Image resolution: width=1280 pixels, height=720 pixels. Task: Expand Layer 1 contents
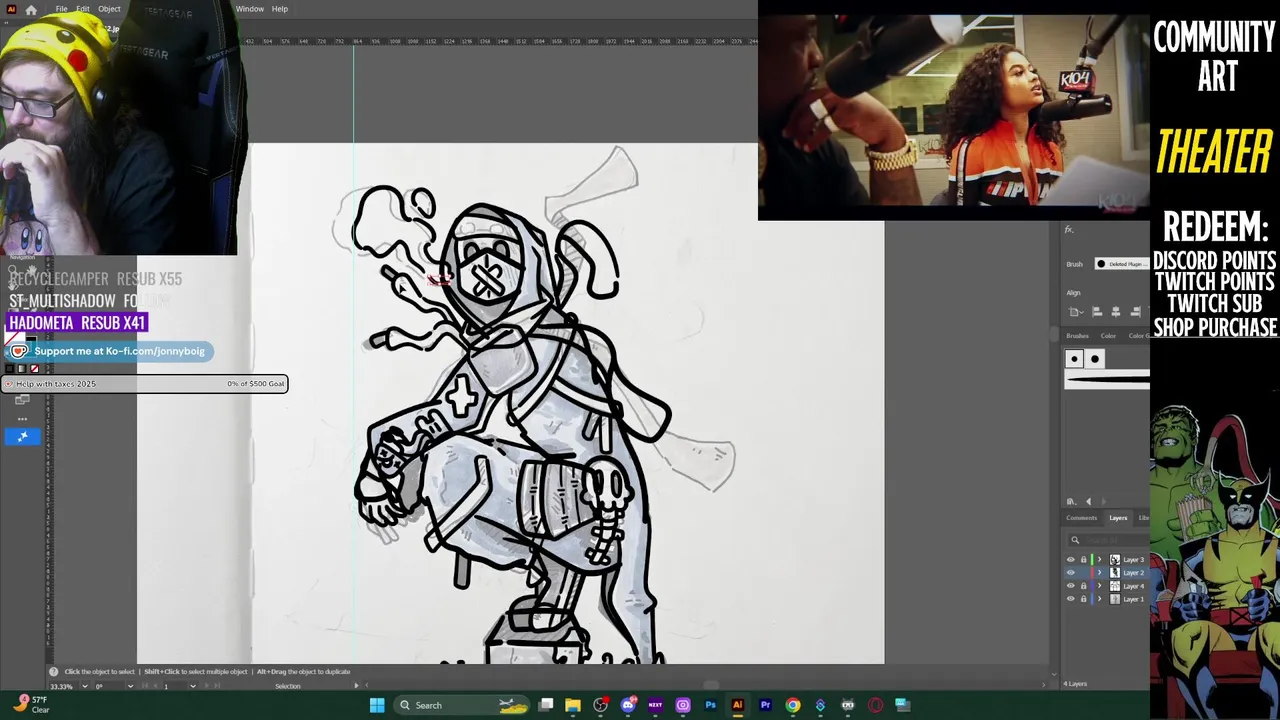point(1100,599)
